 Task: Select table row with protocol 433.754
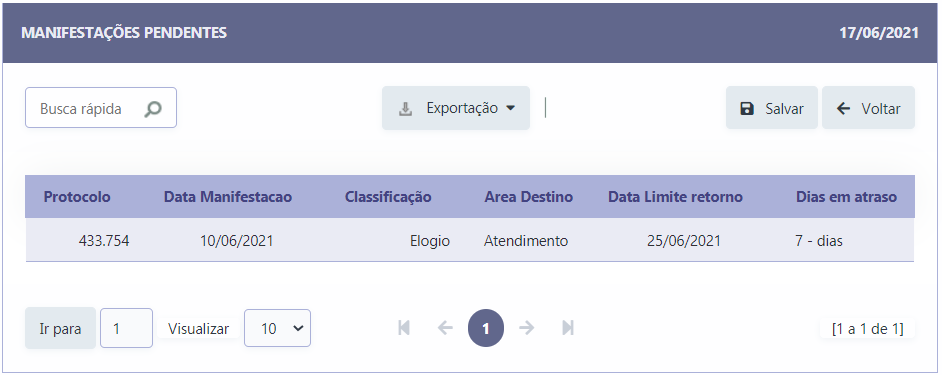click(470, 241)
